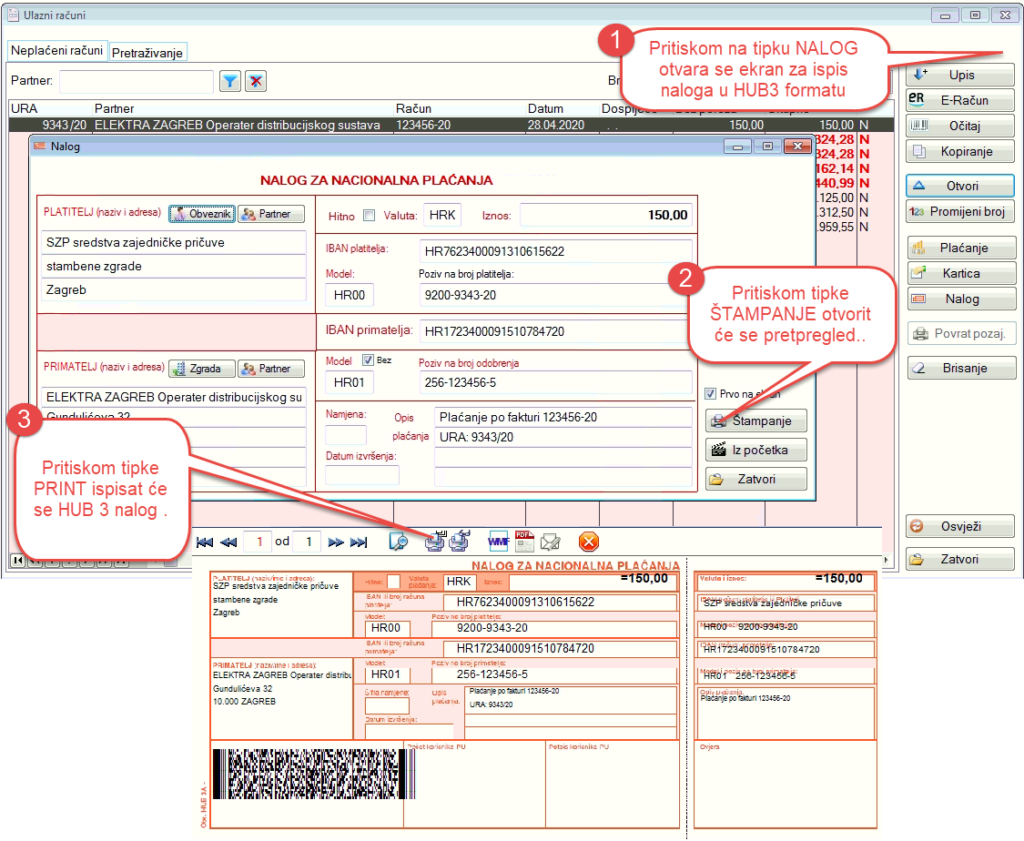Click the Model field showing HR01
This screenshot has height=841, width=1024.
coord(349,383)
